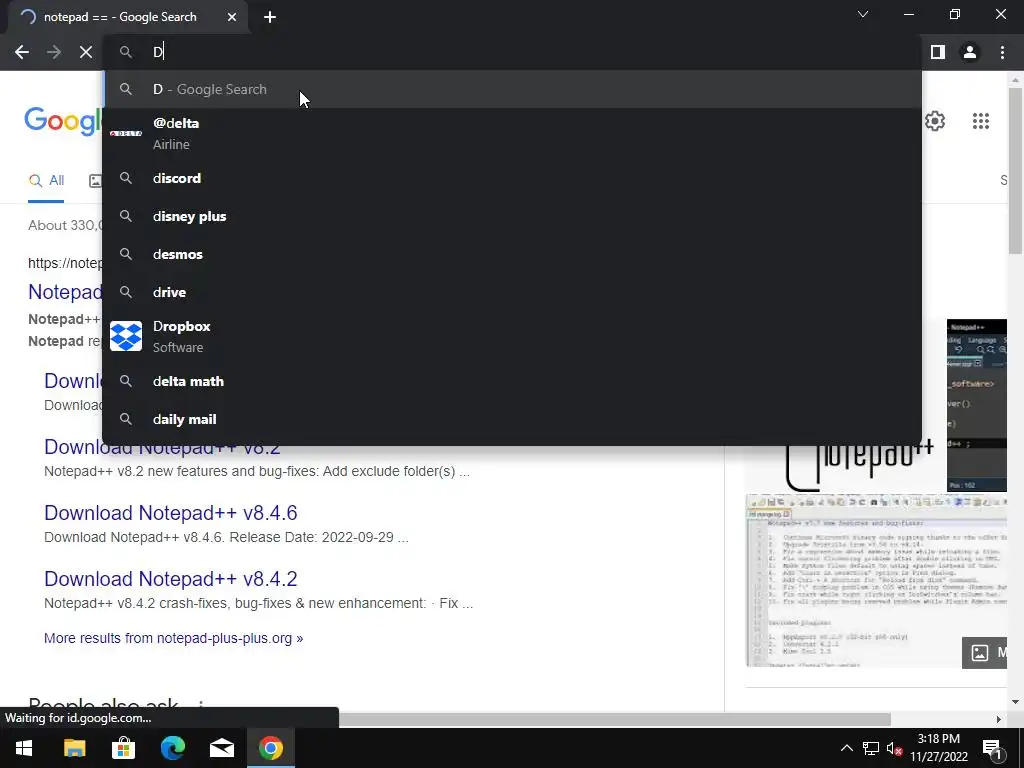Image resolution: width=1024 pixels, height=768 pixels.
Task: Toggle the browser side panel
Action: tap(938, 52)
